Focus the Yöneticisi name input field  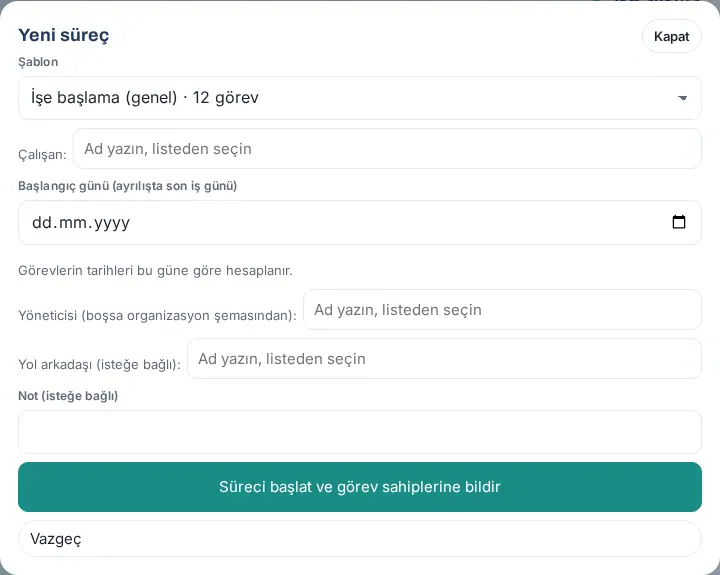[502, 310]
